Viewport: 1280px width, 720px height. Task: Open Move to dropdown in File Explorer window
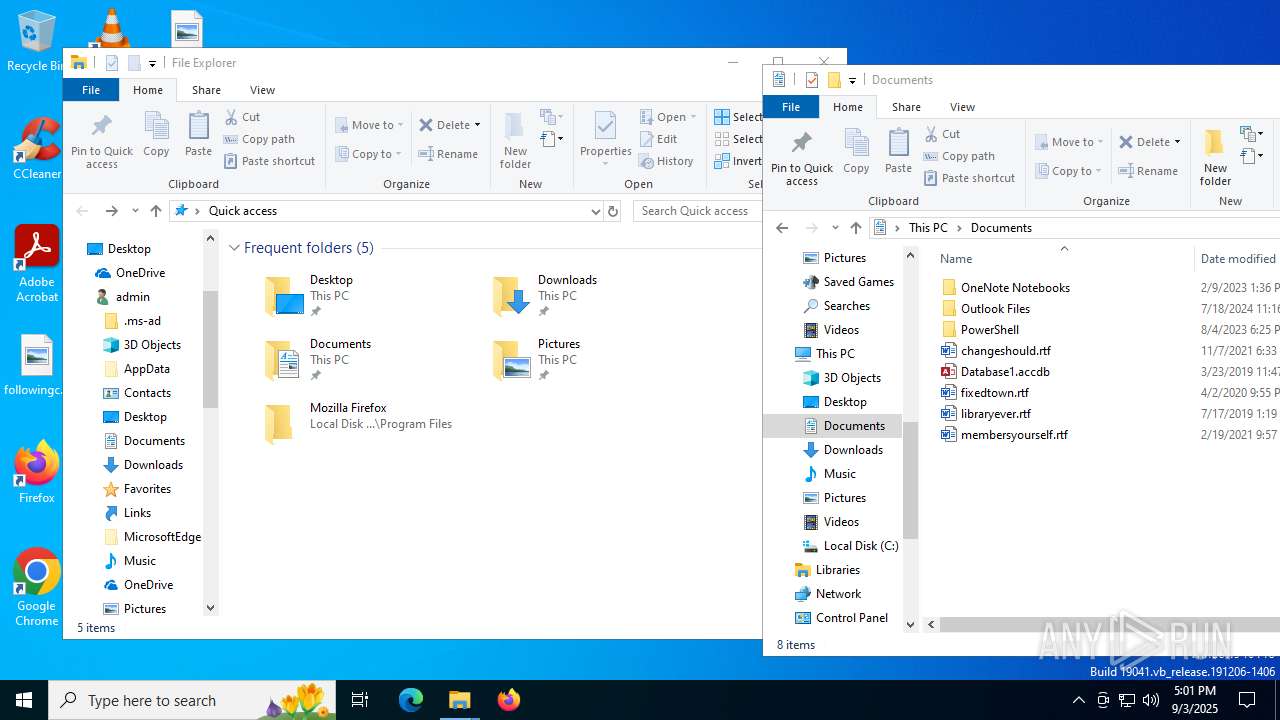[x=369, y=125]
